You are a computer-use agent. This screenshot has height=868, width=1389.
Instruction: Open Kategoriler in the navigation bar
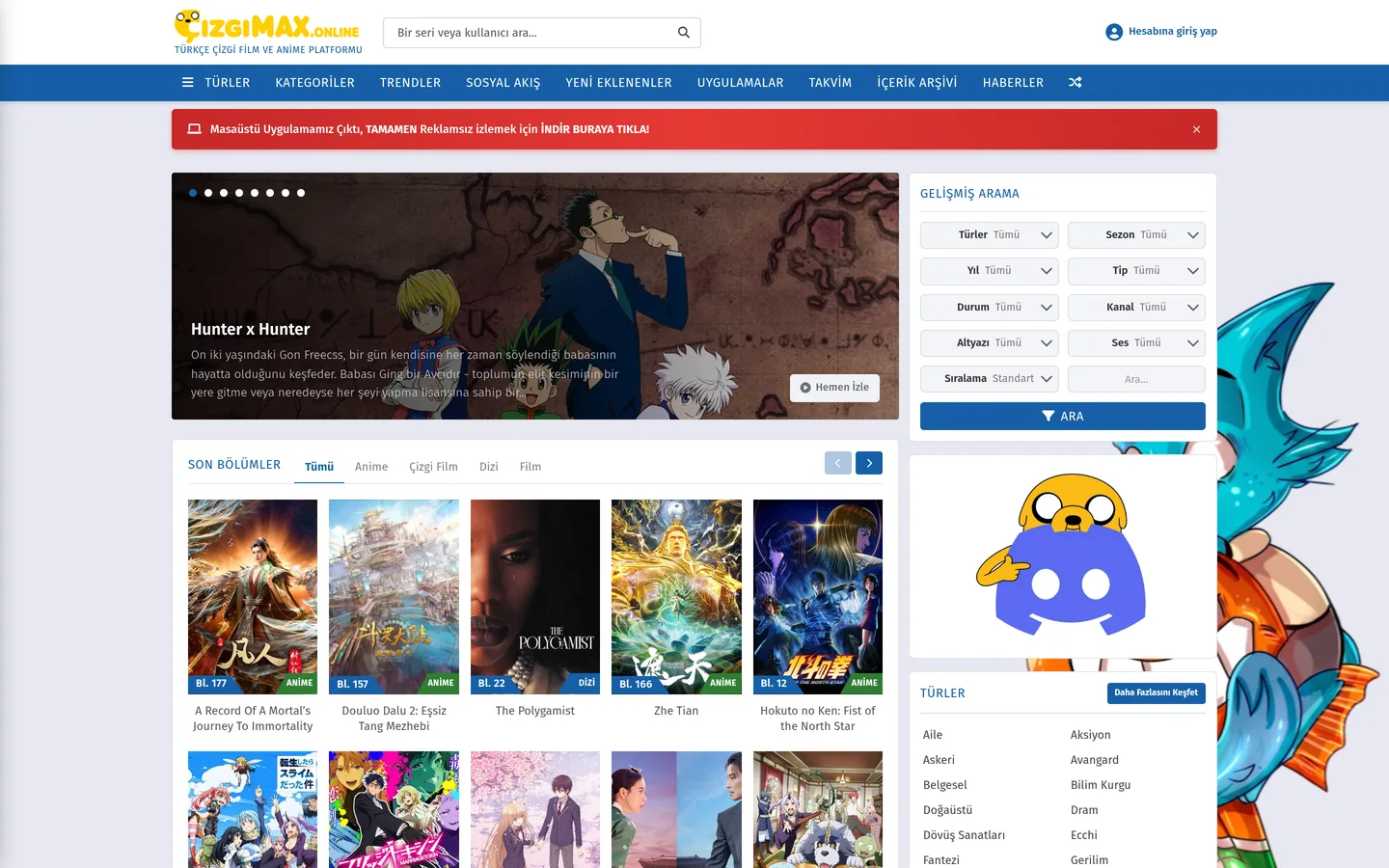point(315,83)
